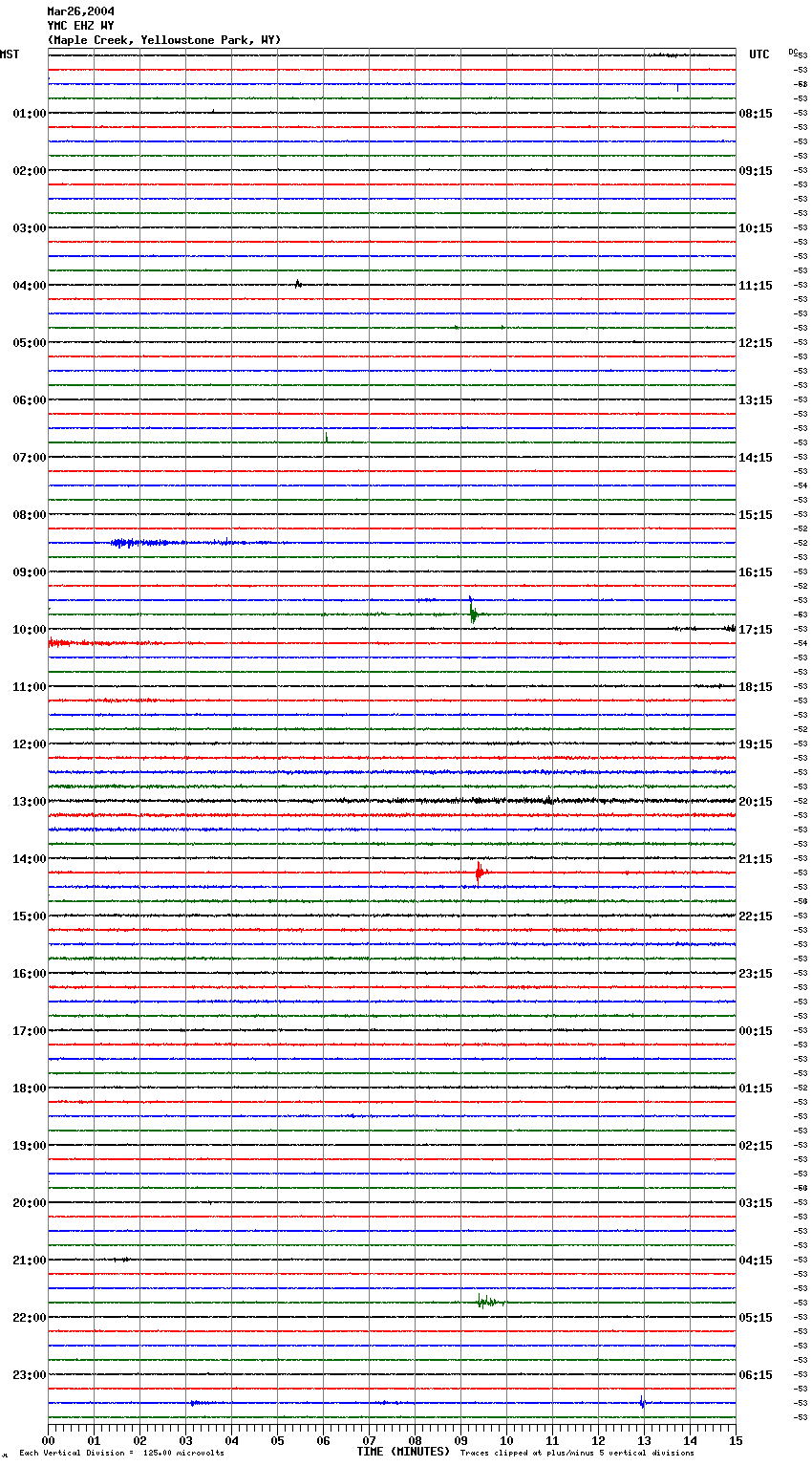Click the black blip on the 04:00 trace
Image resolution: width=812 pixels, height=1466 pixels.
[x=298, y=284]
